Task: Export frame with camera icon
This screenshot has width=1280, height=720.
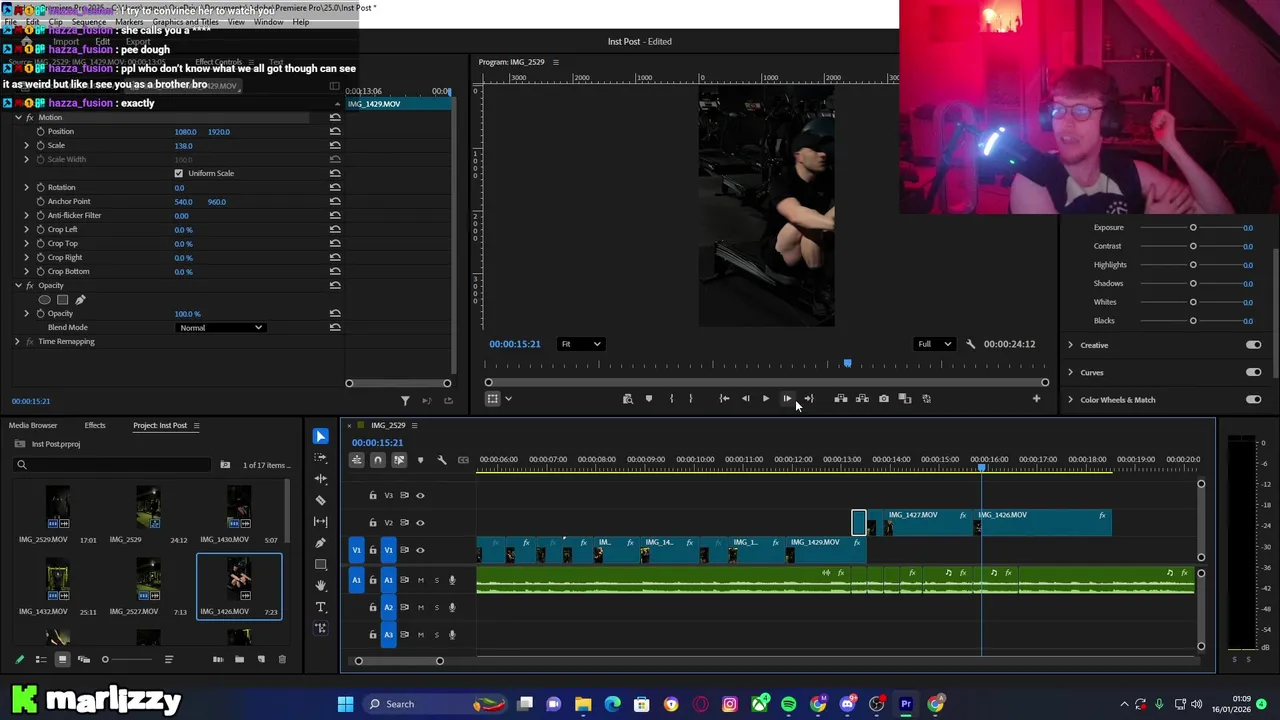Action: tap(884, 399)
